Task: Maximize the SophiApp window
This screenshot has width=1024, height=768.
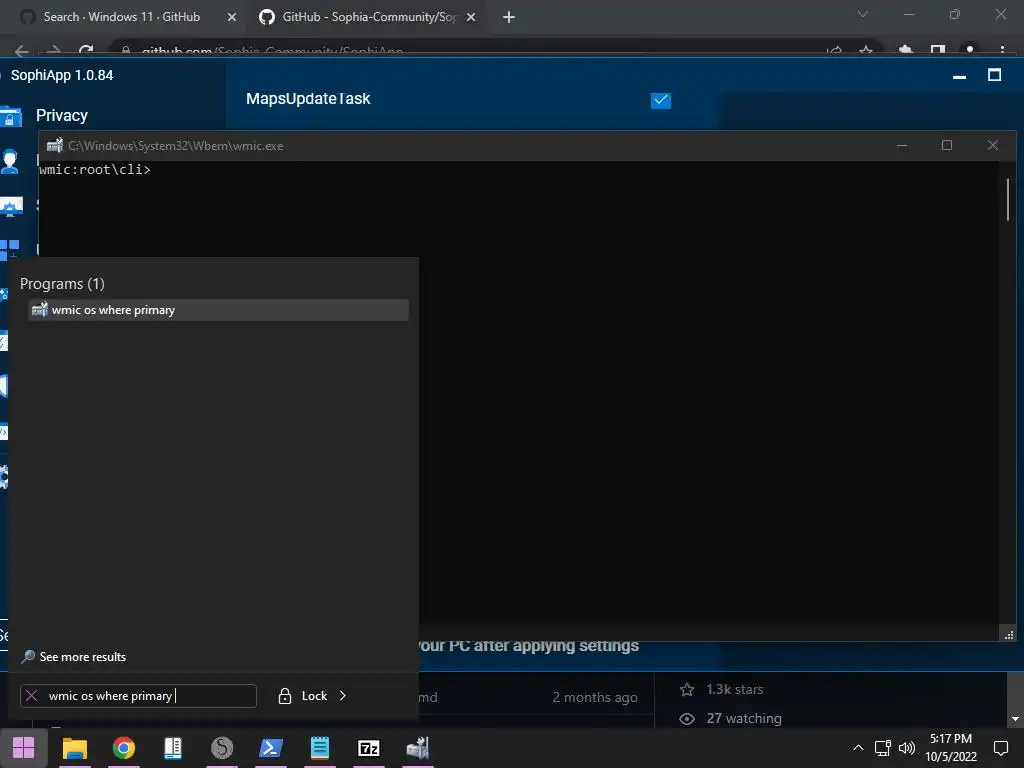Action: pyautogui.click(x=995, y=75)
